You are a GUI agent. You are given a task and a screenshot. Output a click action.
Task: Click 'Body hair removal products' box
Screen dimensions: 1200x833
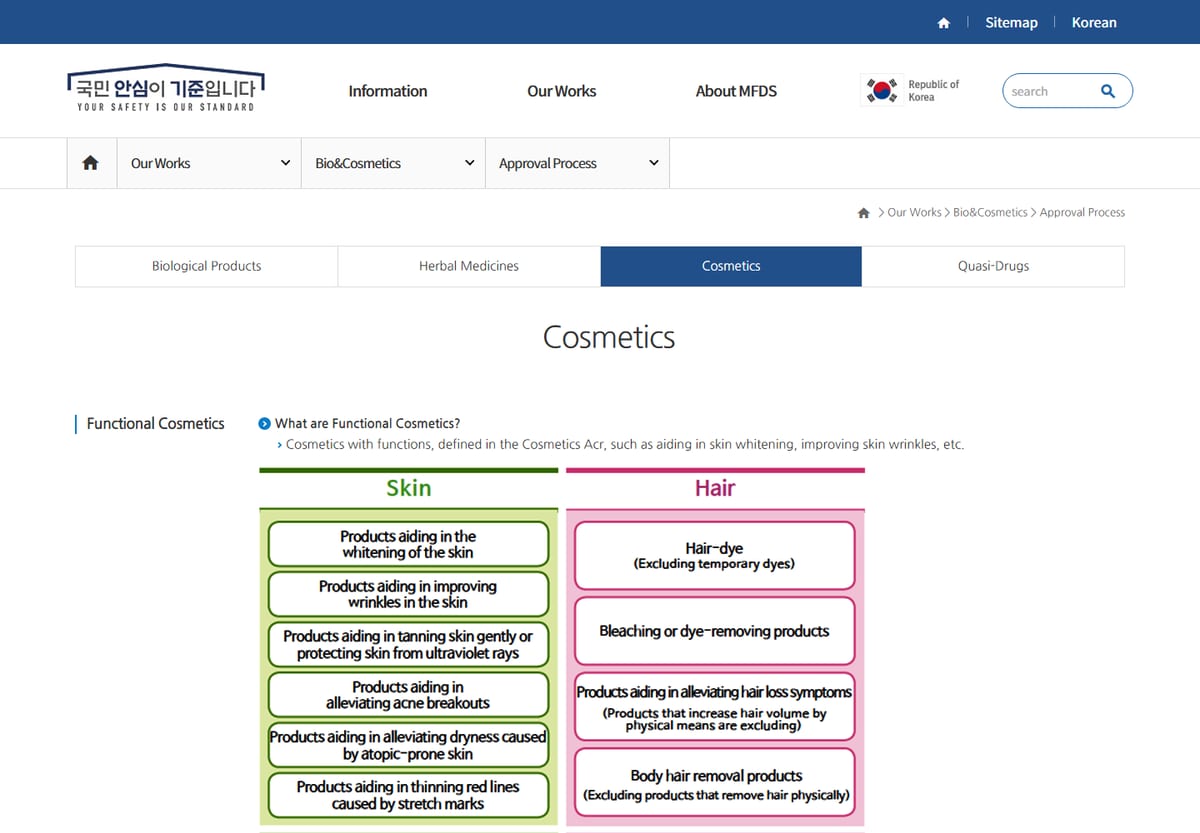pos(714,783)
